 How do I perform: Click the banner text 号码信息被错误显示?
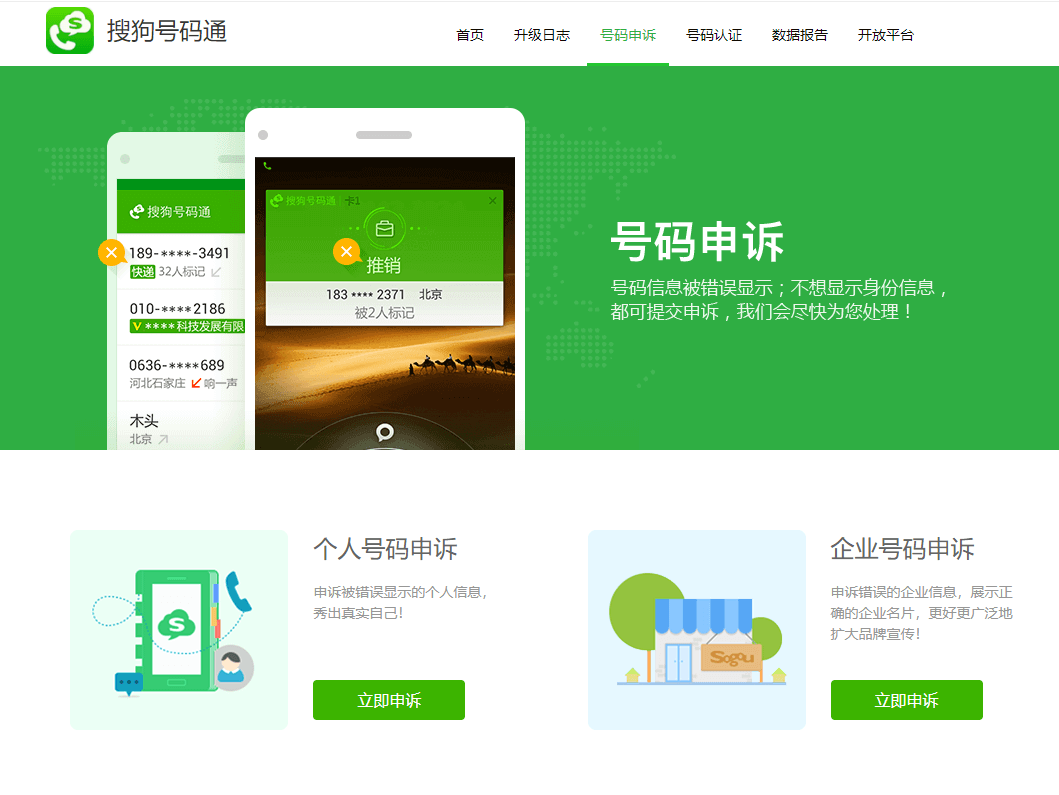(x=692, y=288)
